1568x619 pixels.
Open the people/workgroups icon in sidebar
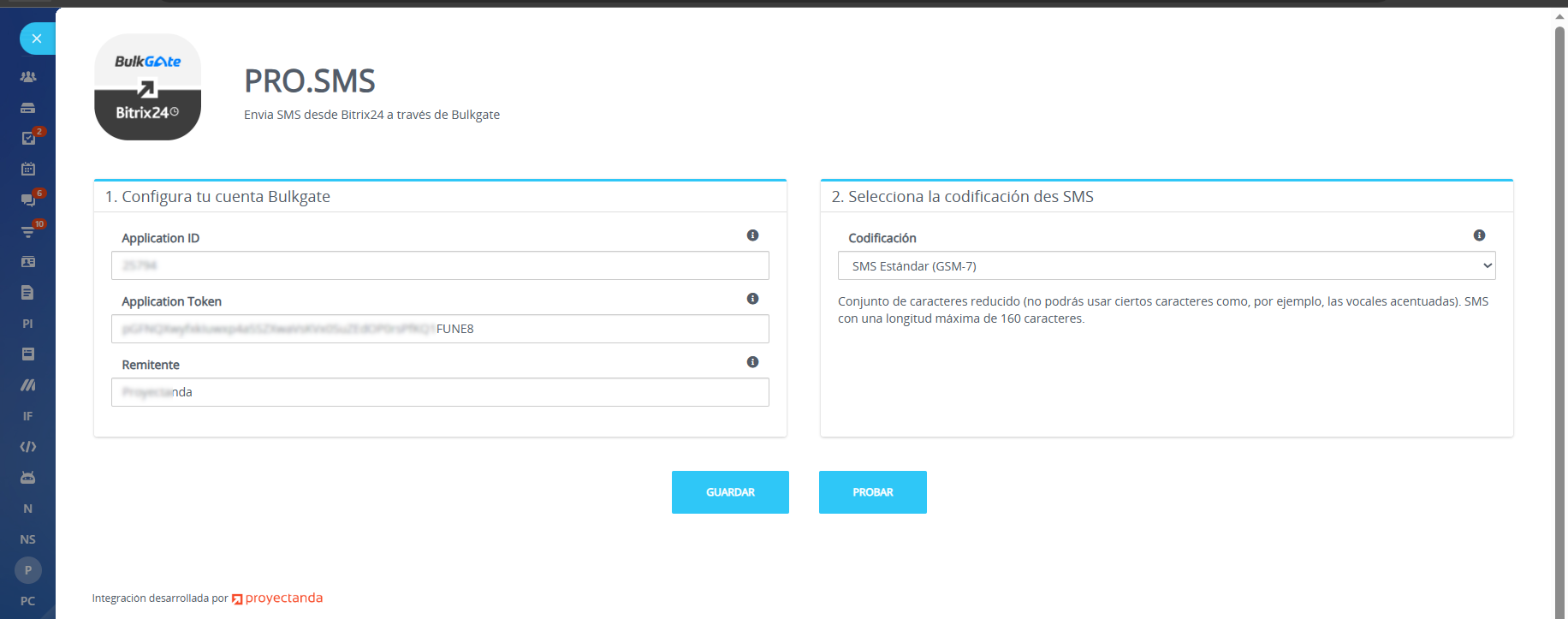pos(28,77)
